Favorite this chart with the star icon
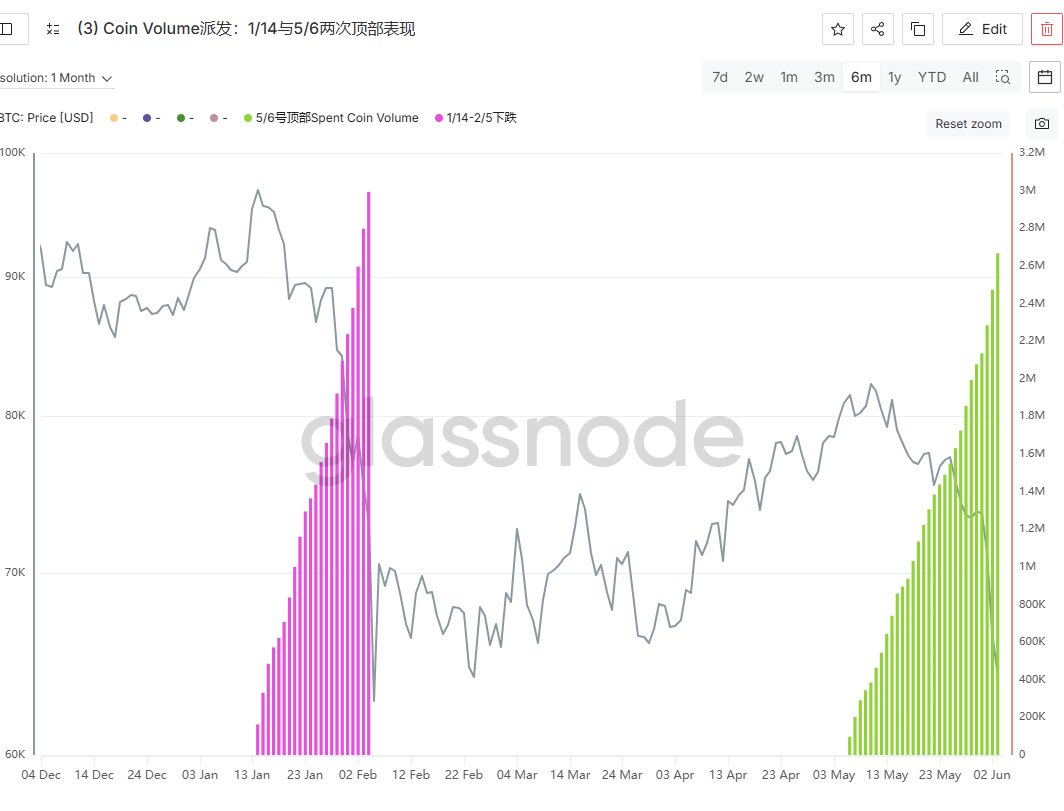Image resolution: width=1064 pixels, height=811 pixels. coord(837,29)
